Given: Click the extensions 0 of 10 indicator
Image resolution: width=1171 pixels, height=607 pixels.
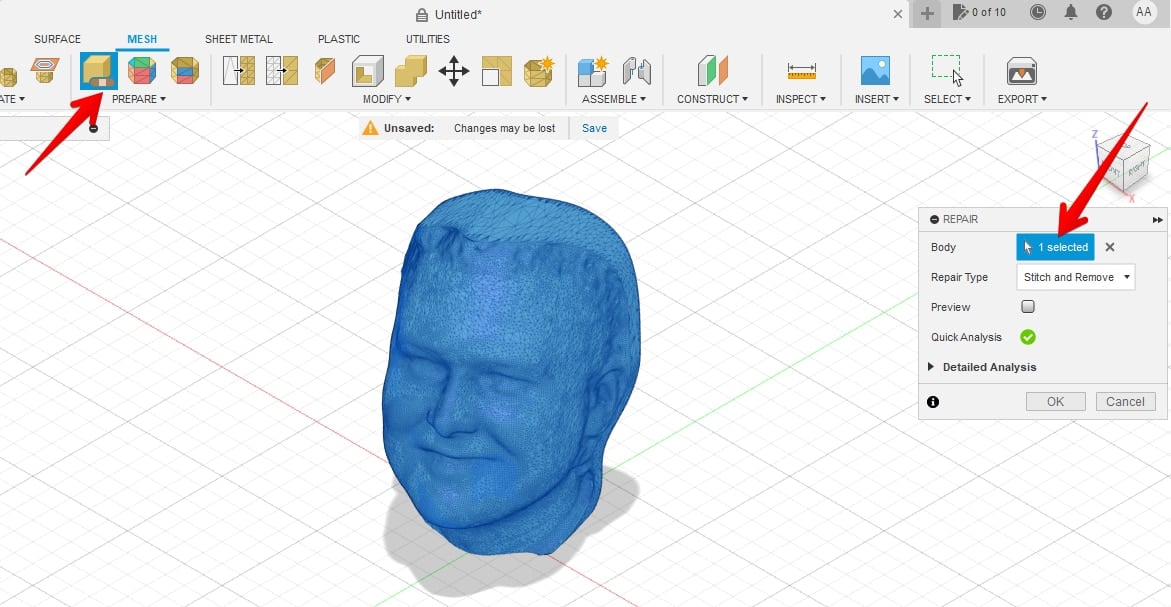Looking at the screenshot, I should 979,12.
